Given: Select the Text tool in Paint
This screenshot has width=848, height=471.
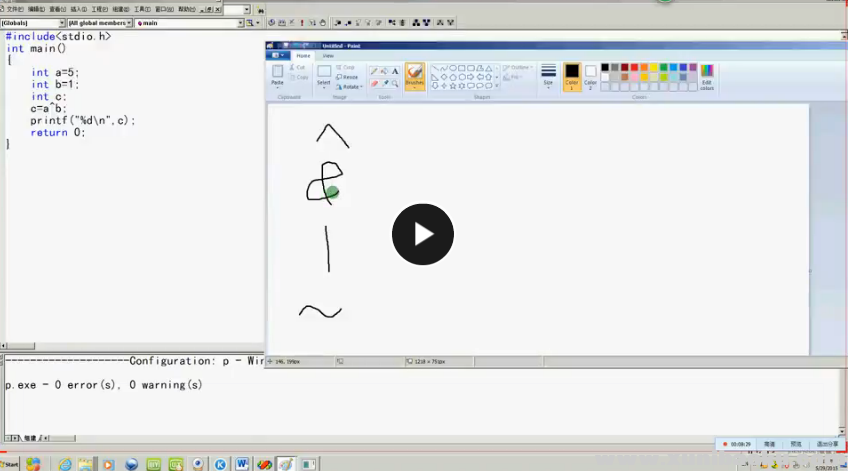Looking at the screenshot, I should pyautogui.click(x=395, y=71).
